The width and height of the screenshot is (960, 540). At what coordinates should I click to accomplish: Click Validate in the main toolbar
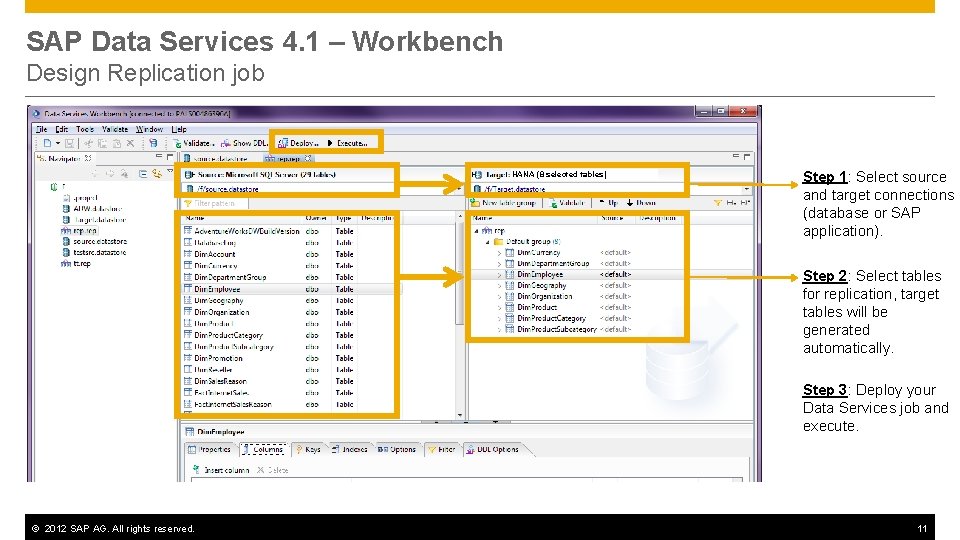point(193,143)
